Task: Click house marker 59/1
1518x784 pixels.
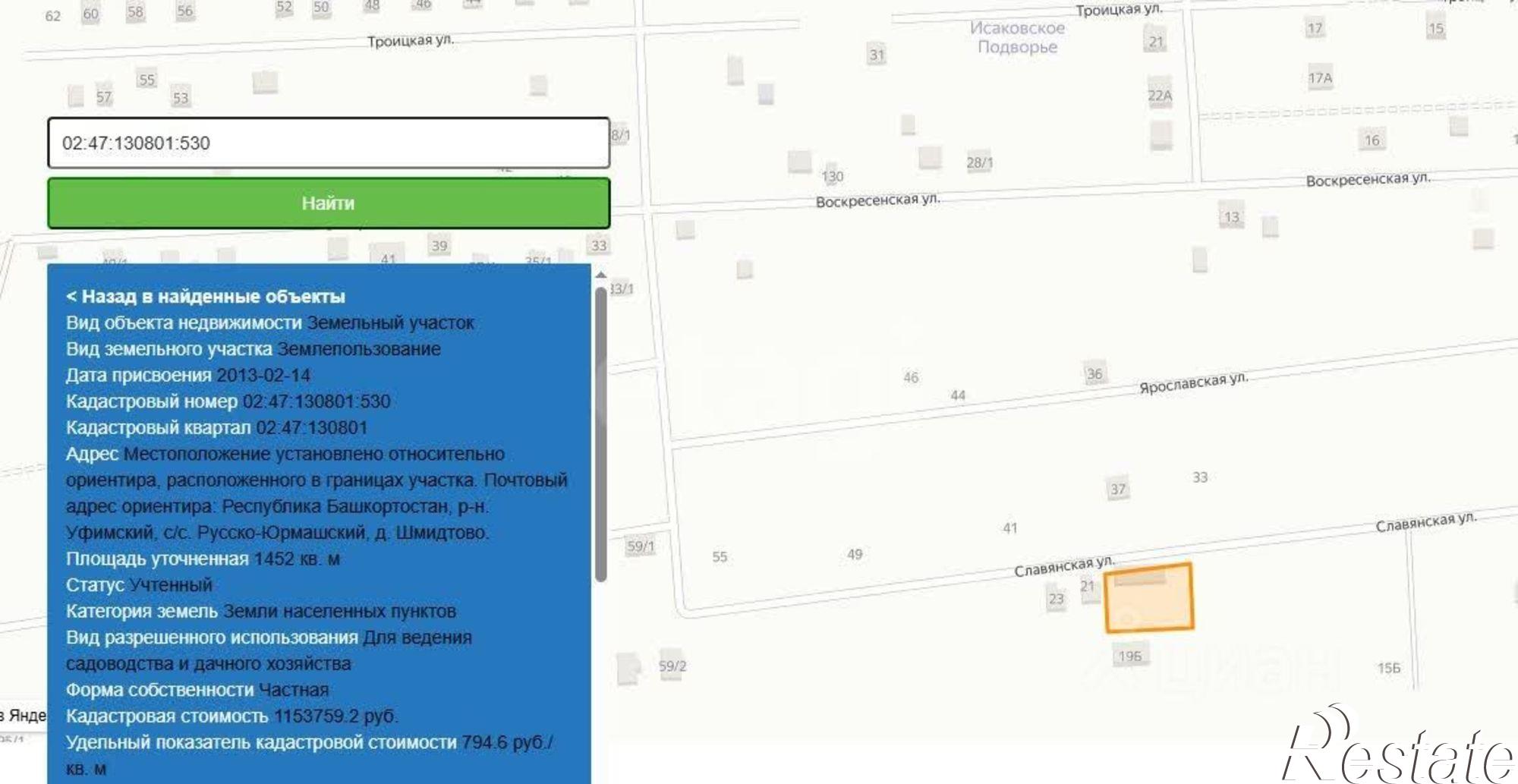Action: pos(640,546)
